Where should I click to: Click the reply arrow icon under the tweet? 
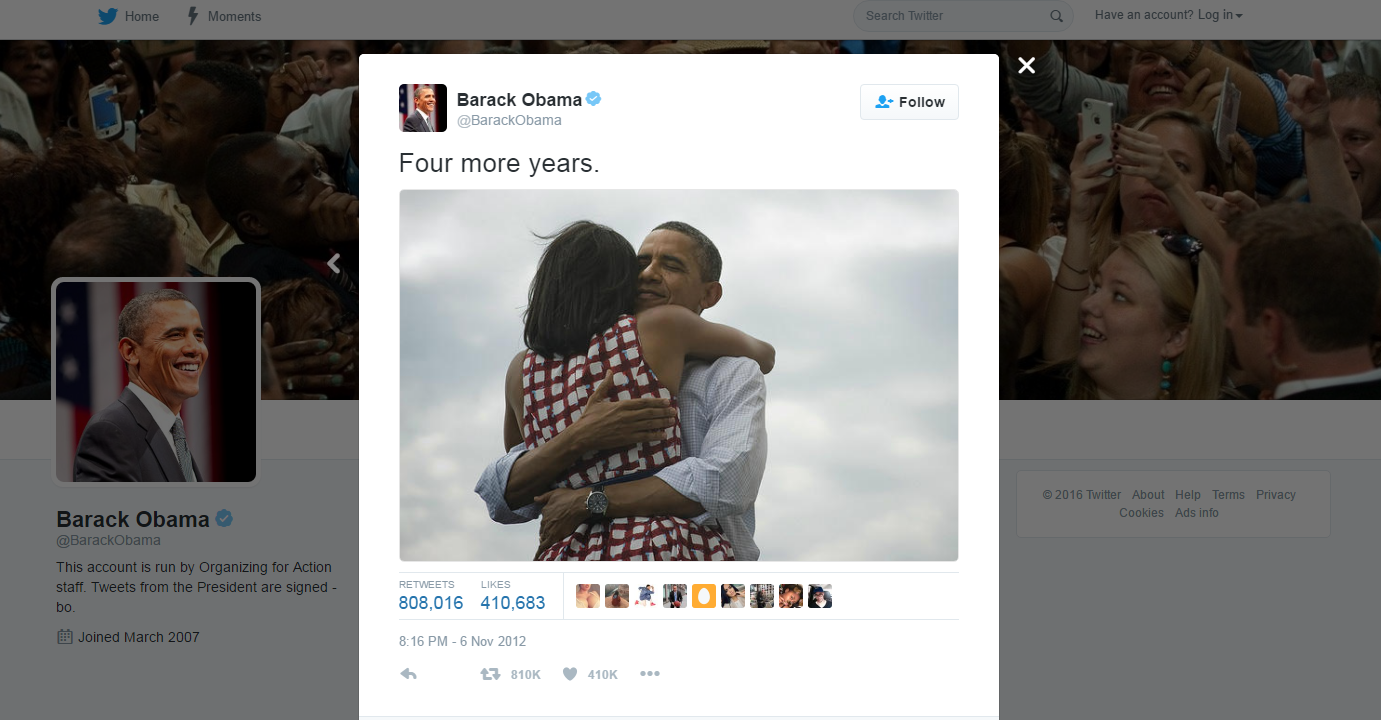click(x=408, y=674)
